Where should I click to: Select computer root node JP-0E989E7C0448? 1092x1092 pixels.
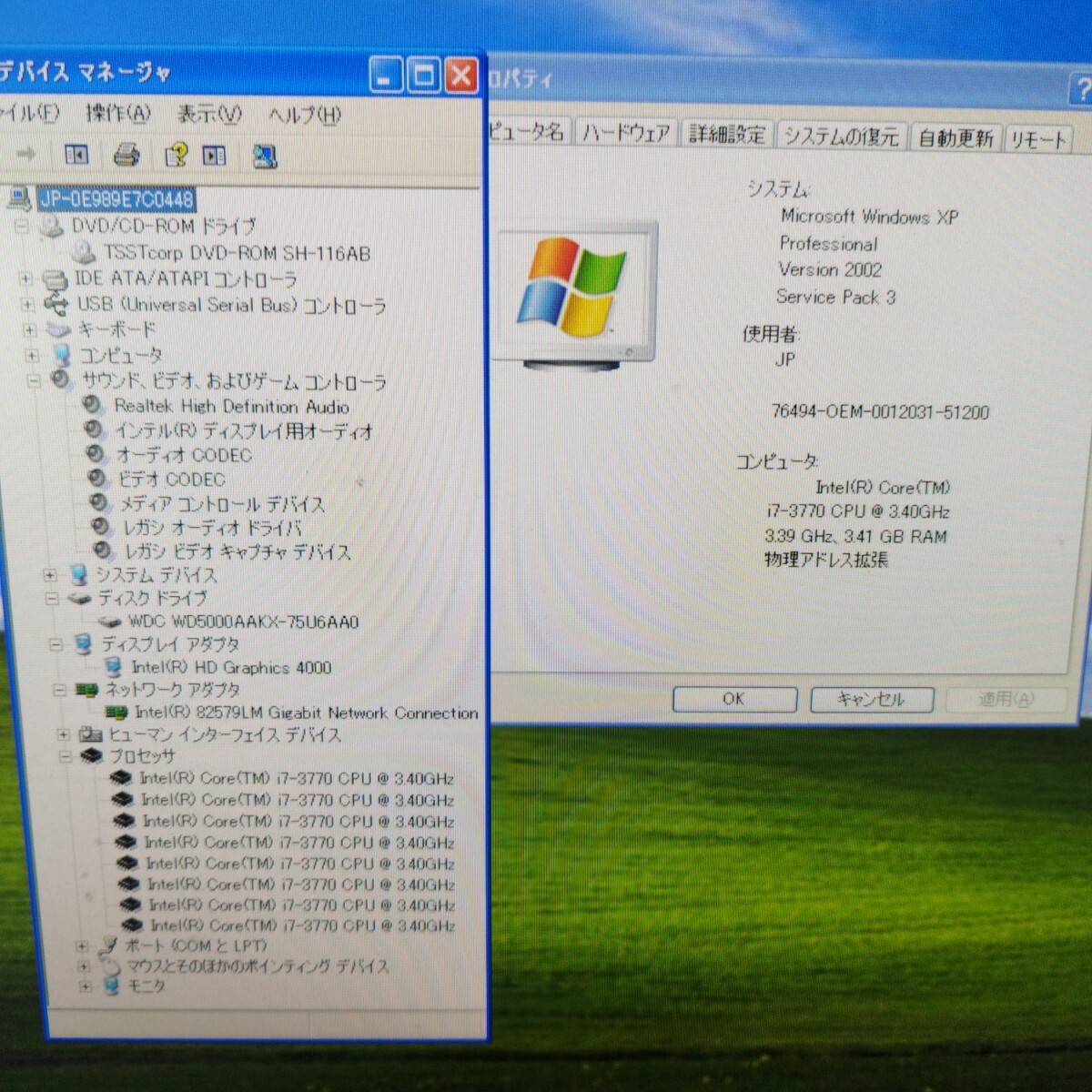[x=116, y=198]
